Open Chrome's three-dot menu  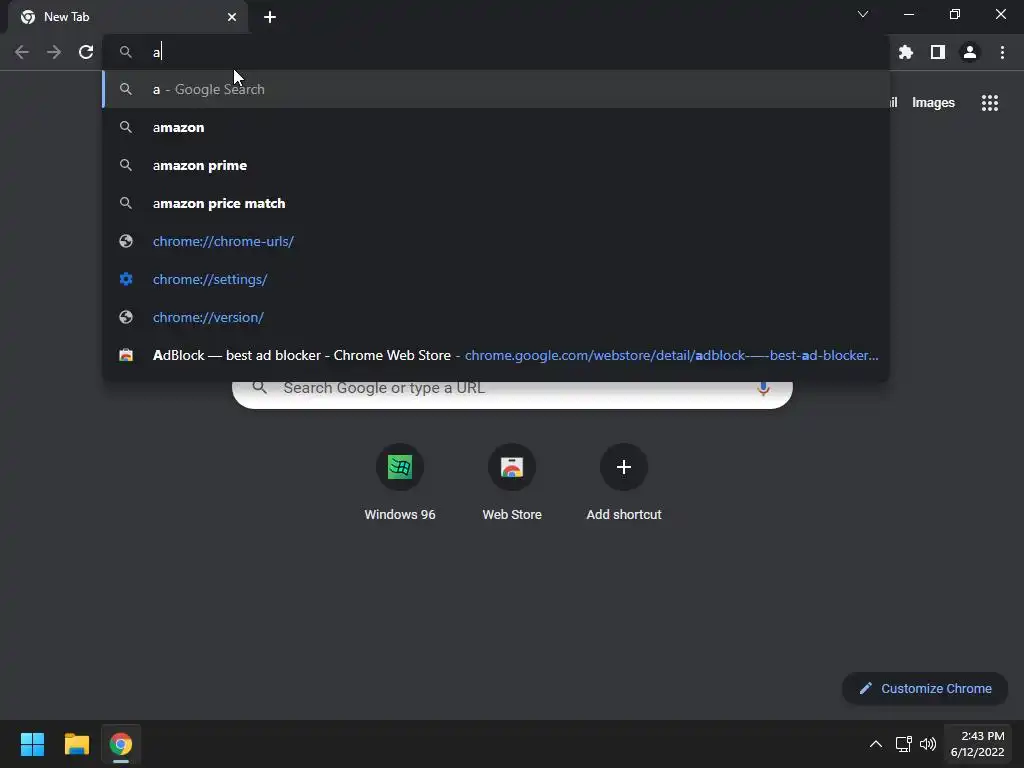(1002, 52)
